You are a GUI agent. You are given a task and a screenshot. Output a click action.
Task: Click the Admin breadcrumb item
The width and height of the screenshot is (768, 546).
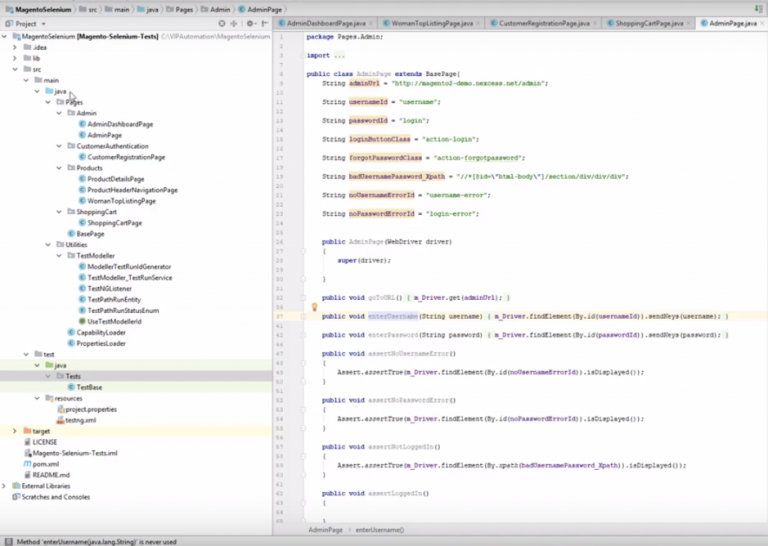click(216, 9)
